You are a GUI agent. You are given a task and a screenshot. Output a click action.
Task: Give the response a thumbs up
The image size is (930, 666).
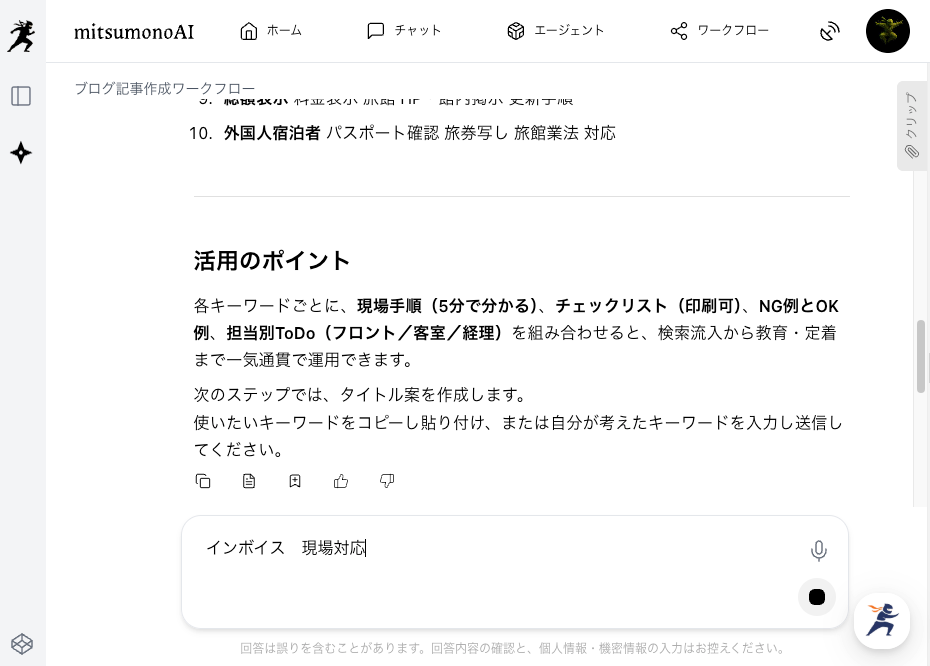point(341,481)
